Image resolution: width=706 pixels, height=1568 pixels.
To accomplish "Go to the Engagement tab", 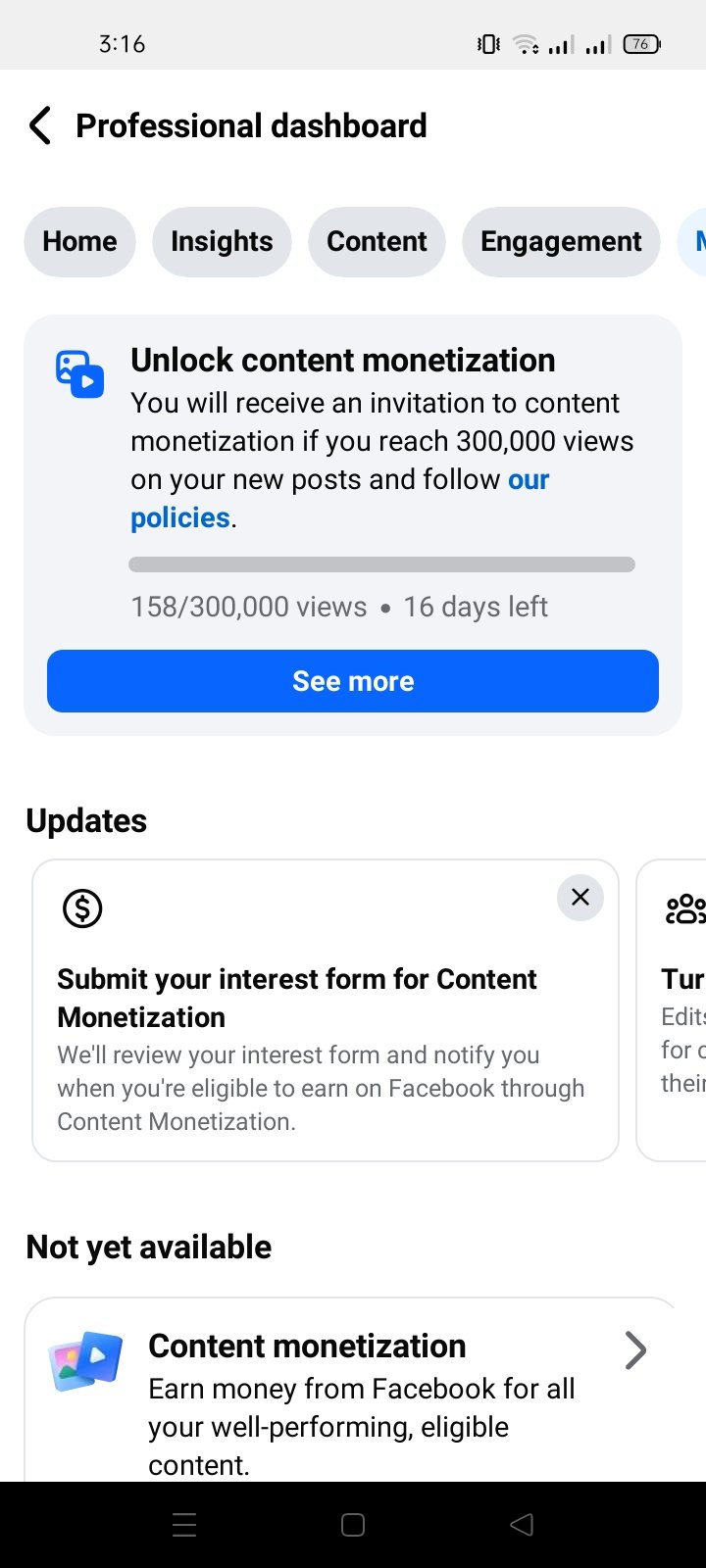I will (x=561, y=241).
